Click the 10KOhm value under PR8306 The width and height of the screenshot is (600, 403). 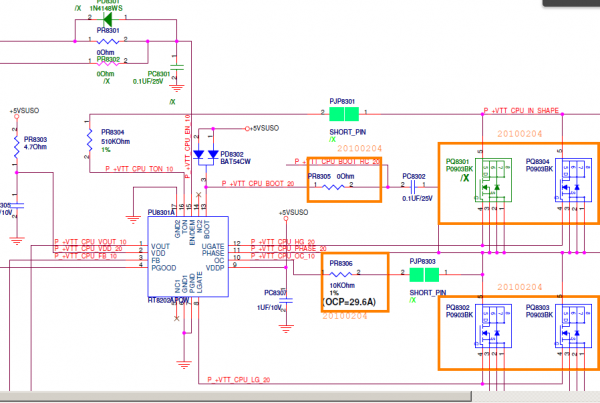point(342,286)
